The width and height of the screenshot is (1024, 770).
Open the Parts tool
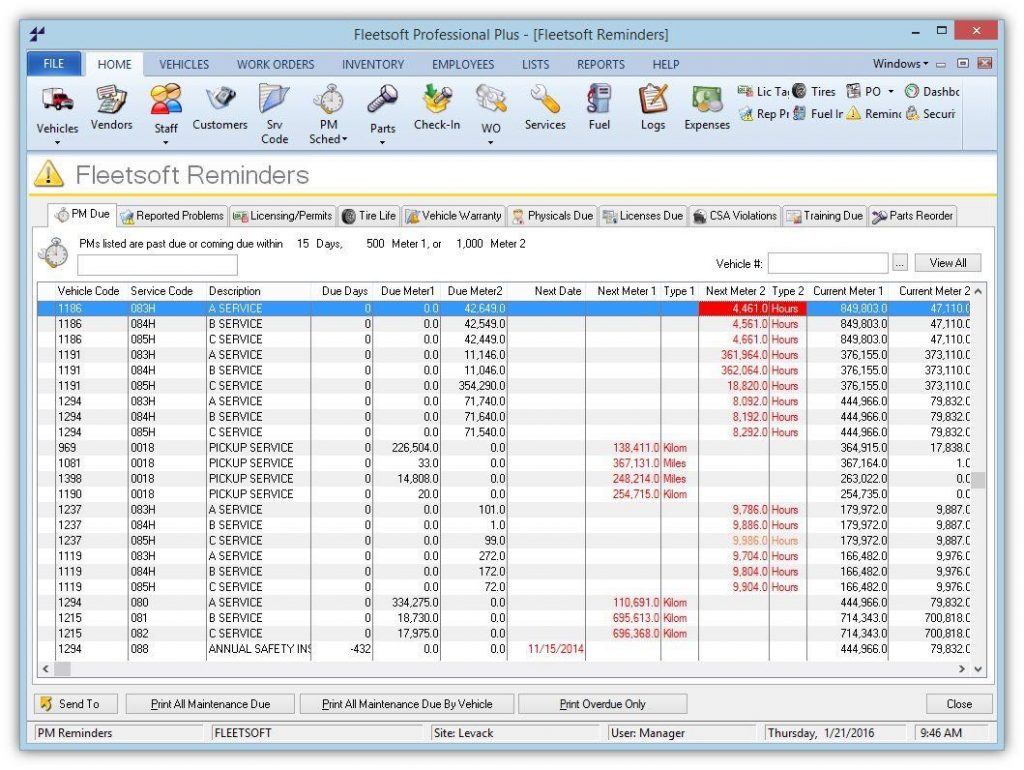(382, 110)
